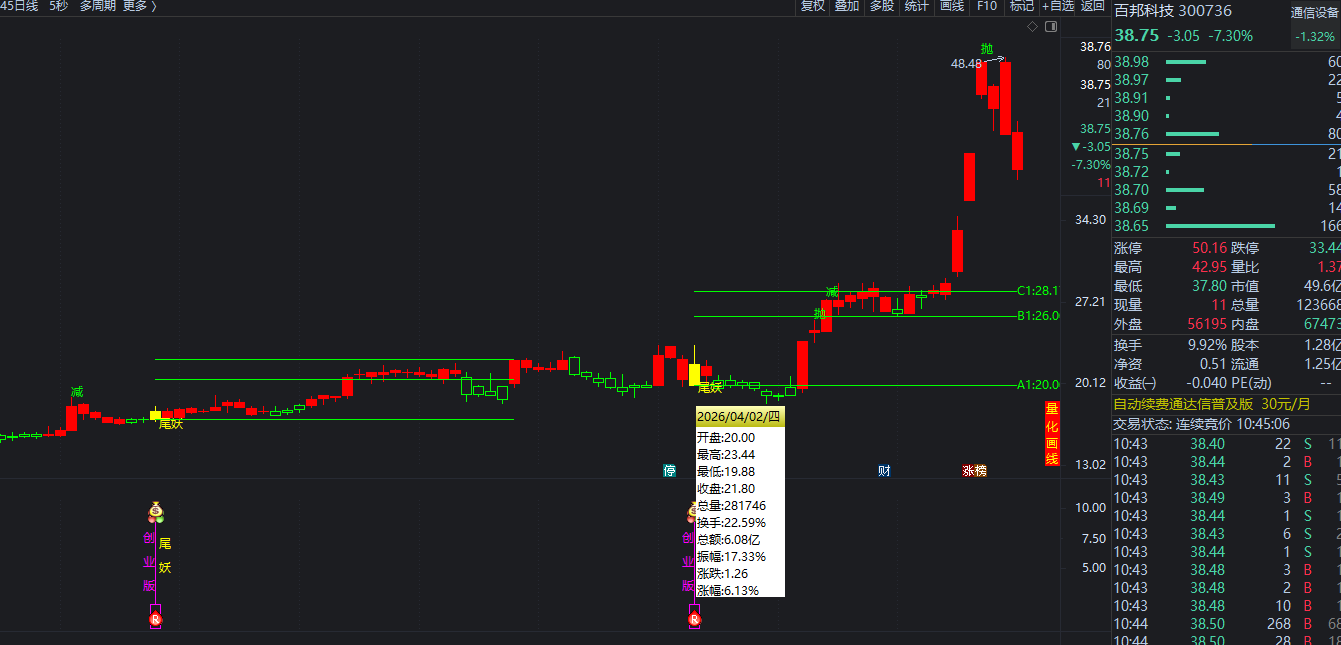Click the 10:43 trade row with volume 22
The width and height of the screenshot is (1341, 645).
(x=1227, y=443)
